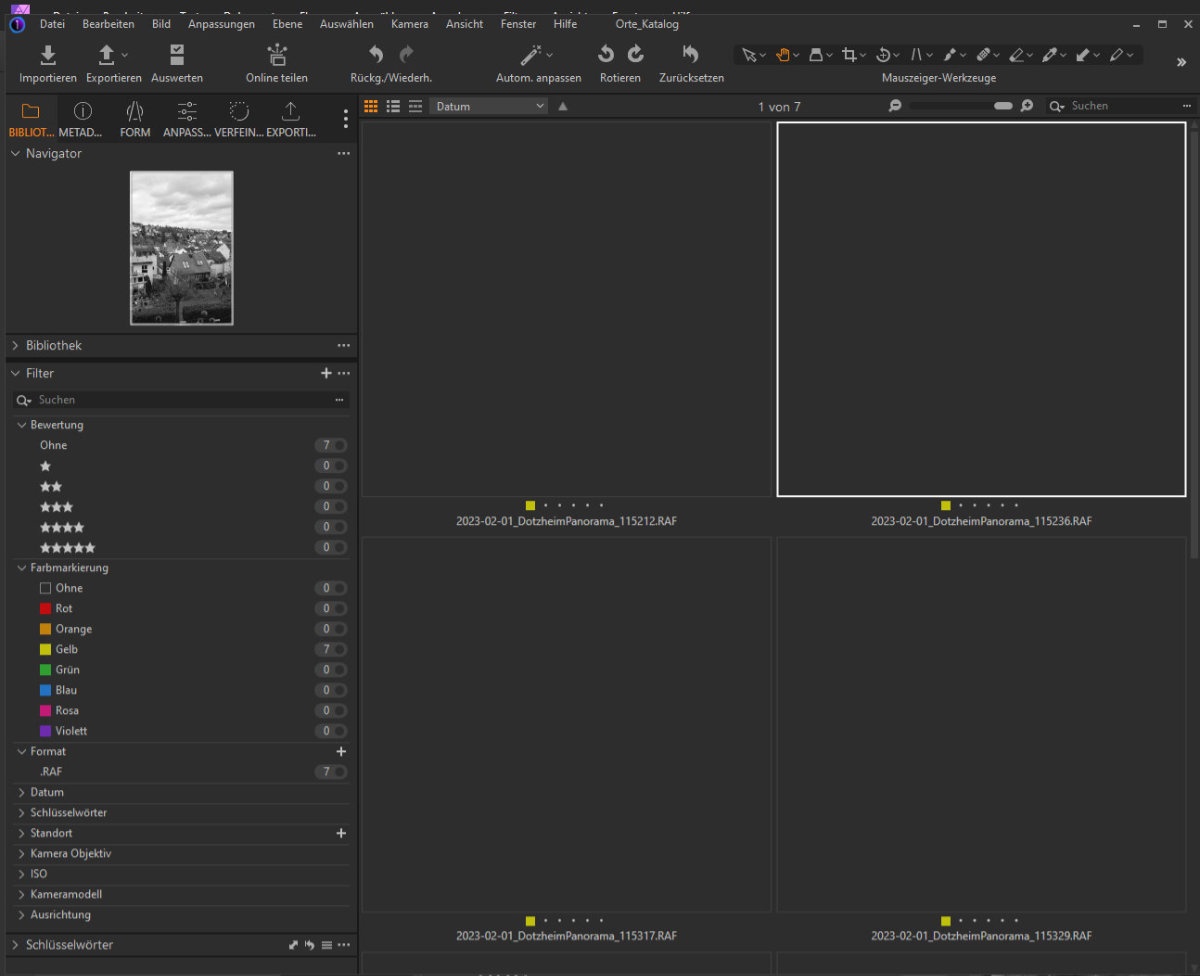Open Online teilen sharing icon
1200x976 pixels.
coord(277,55)
